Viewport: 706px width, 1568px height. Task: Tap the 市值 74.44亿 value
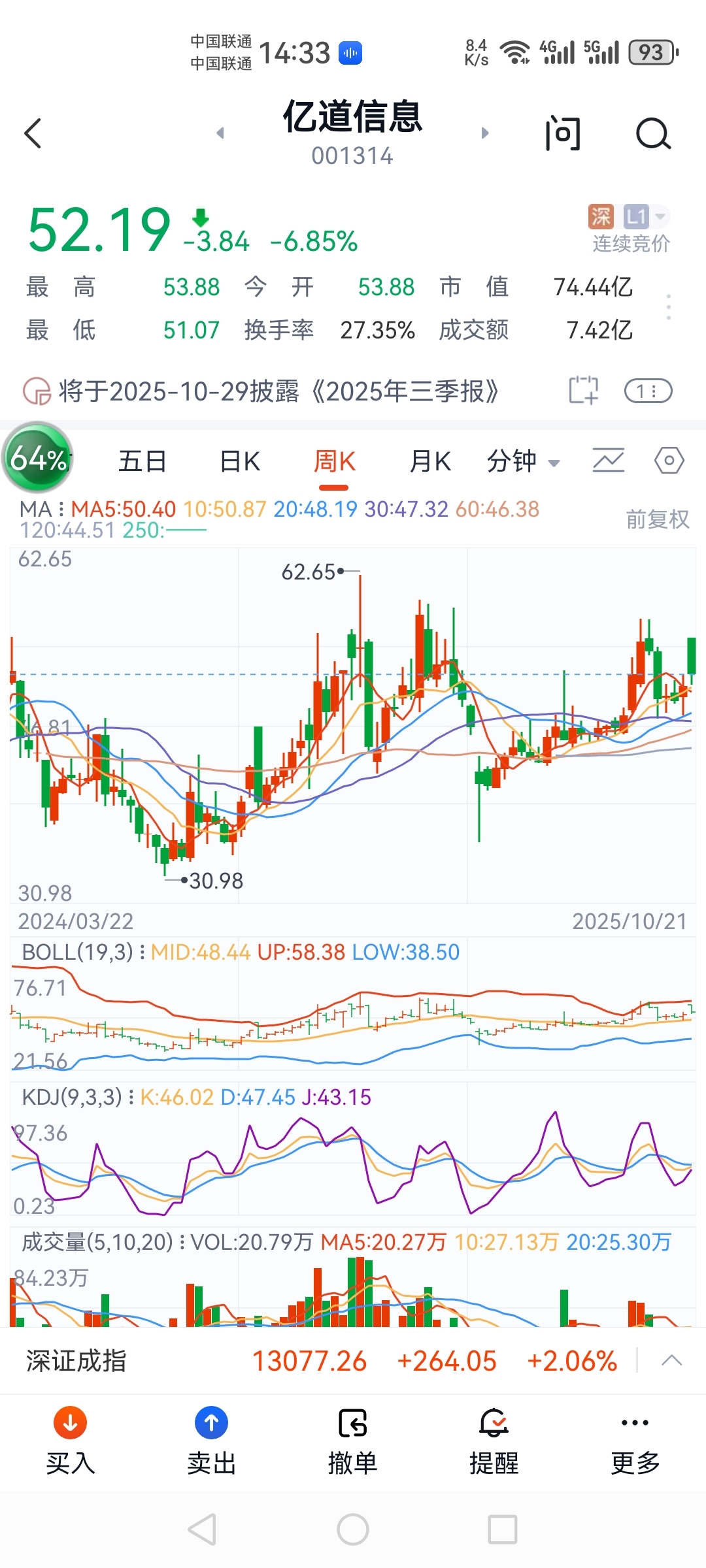coord(593,287)
